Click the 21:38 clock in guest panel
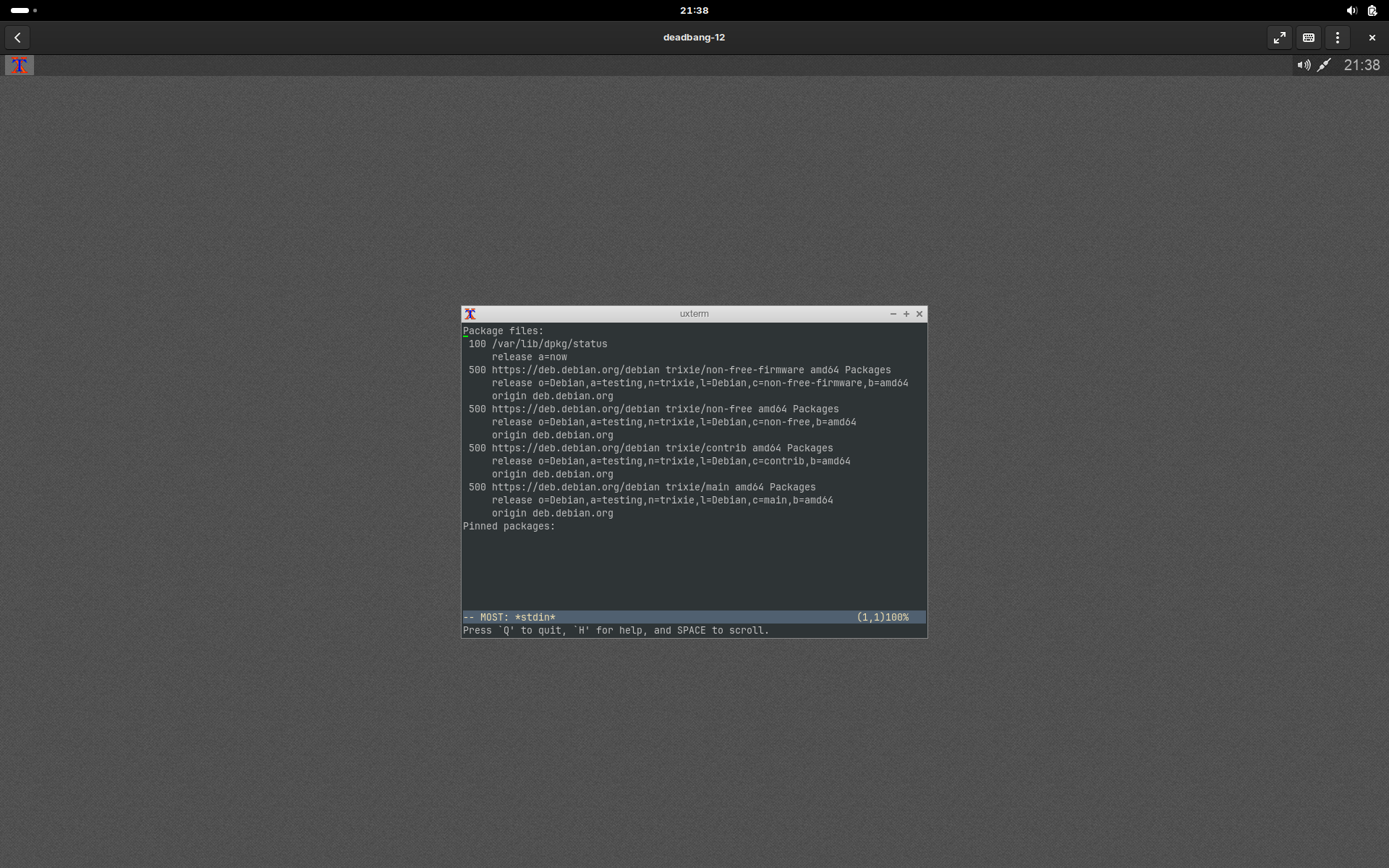Screen dimensions: 1389x868 1362,65
